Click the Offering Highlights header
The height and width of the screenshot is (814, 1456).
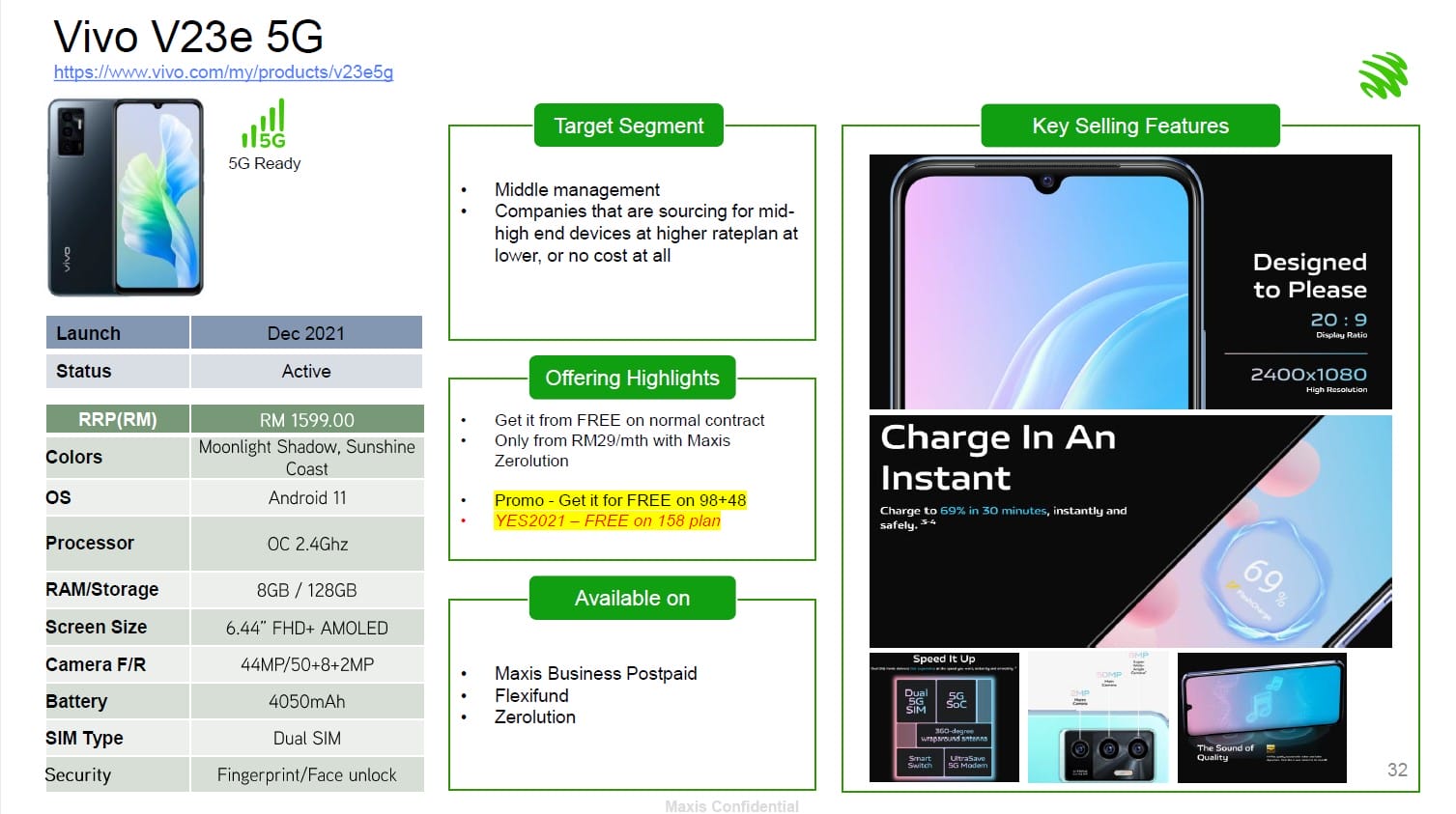coord(632,378)
